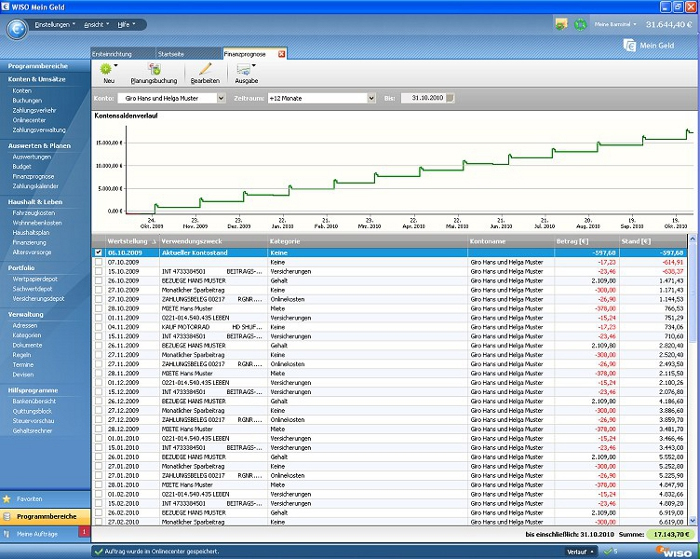This screenshot has width=700, height=559.
Task: Open Konten in the sidebar
Action: [x=22, y=91]
